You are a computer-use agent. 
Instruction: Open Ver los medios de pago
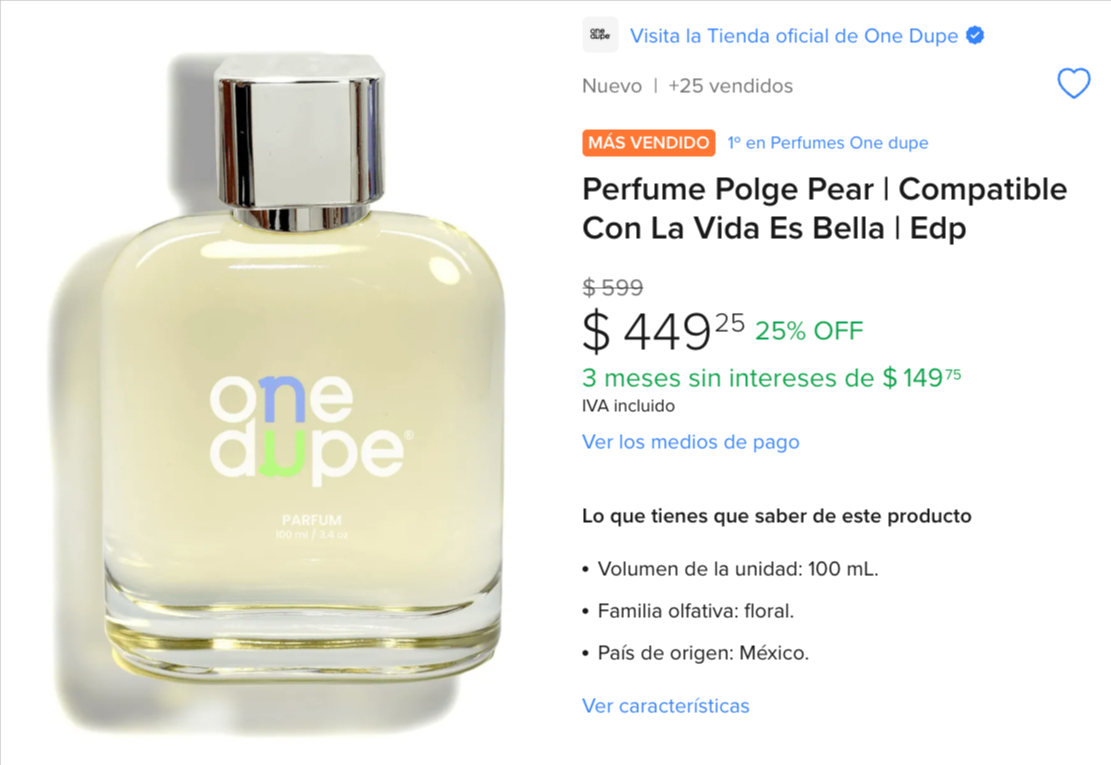click(x=691, y=442)
